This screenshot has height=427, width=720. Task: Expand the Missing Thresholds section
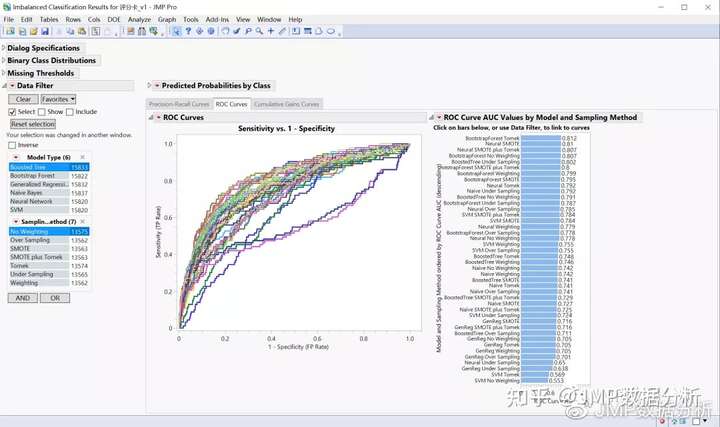(4, 73)
